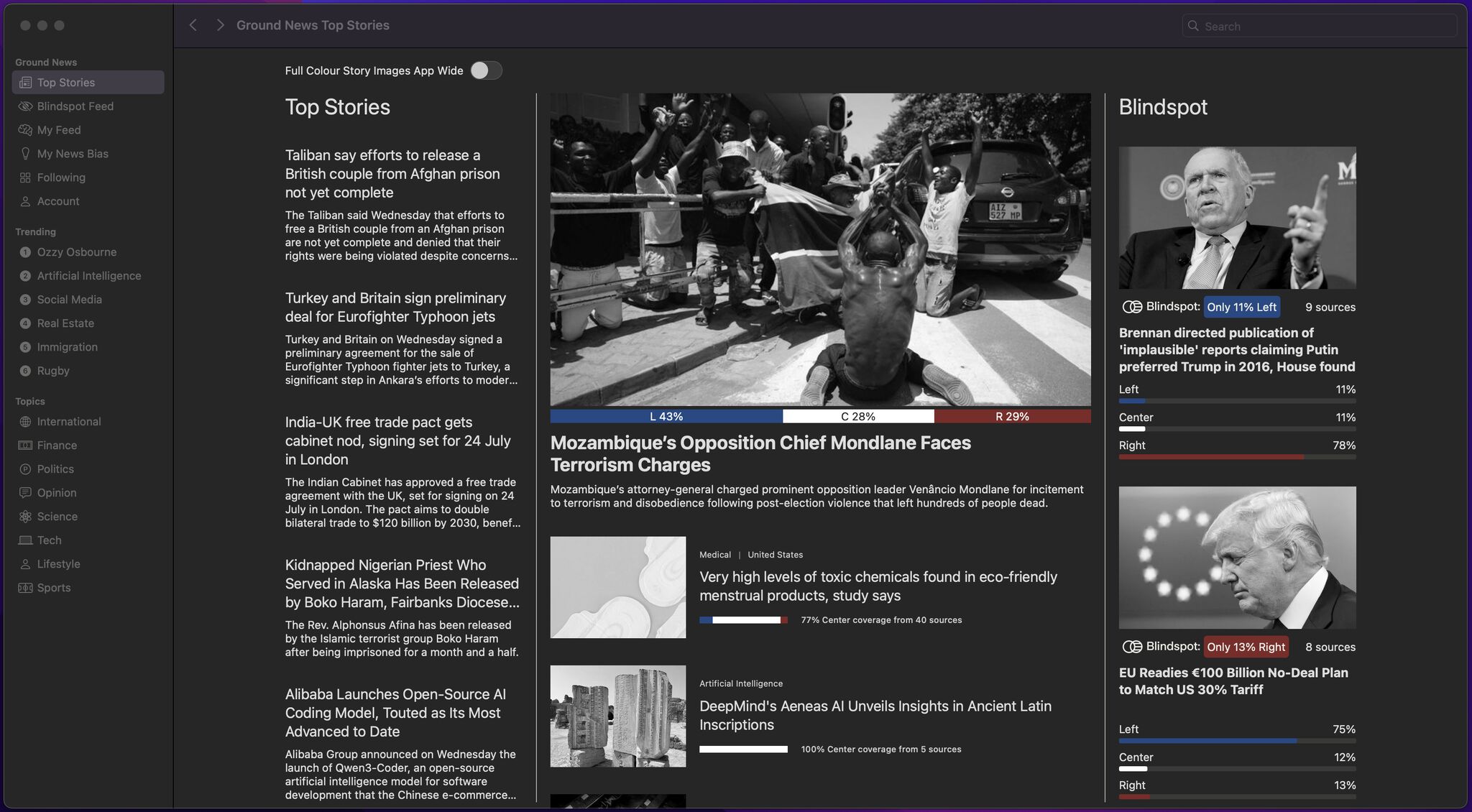Click the My Feed sidebar icon
The image size is (1472, 812).
[24, 129]
